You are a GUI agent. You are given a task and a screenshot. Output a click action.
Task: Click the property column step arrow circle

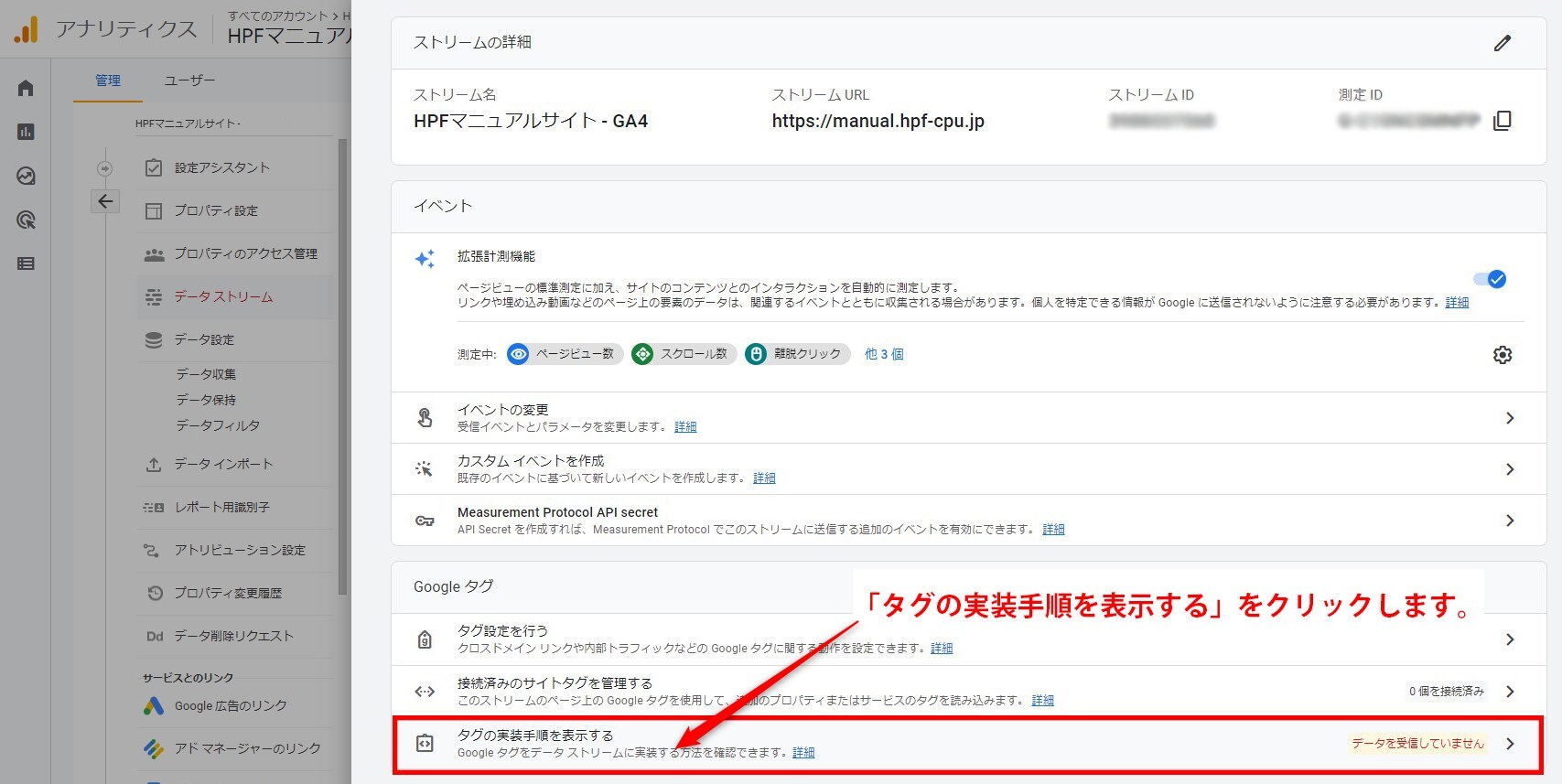[105, 168]
